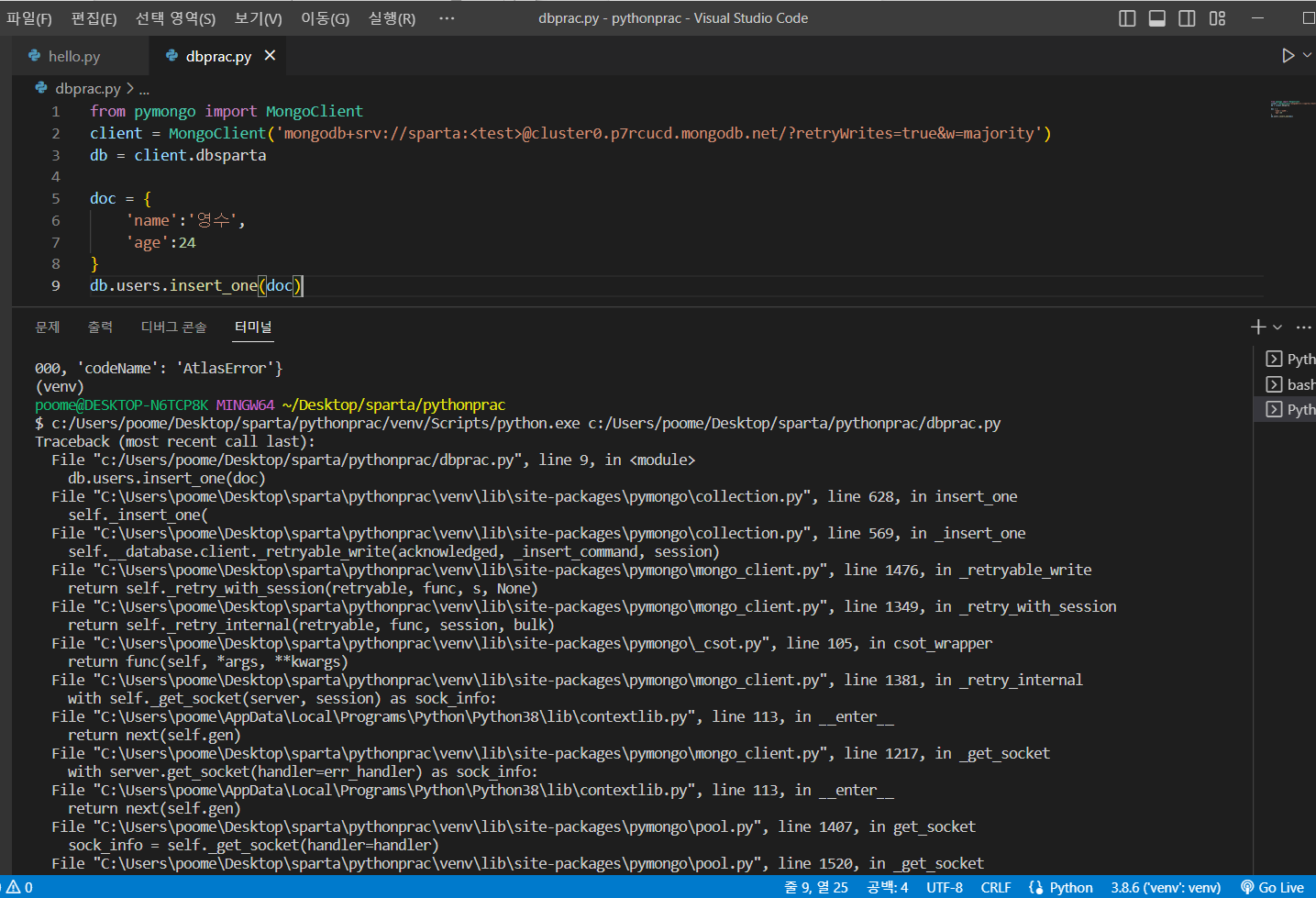
Task: Click the terminal path ~/Desktop/sparta/pythonprac
Action: tap(393, 405)
